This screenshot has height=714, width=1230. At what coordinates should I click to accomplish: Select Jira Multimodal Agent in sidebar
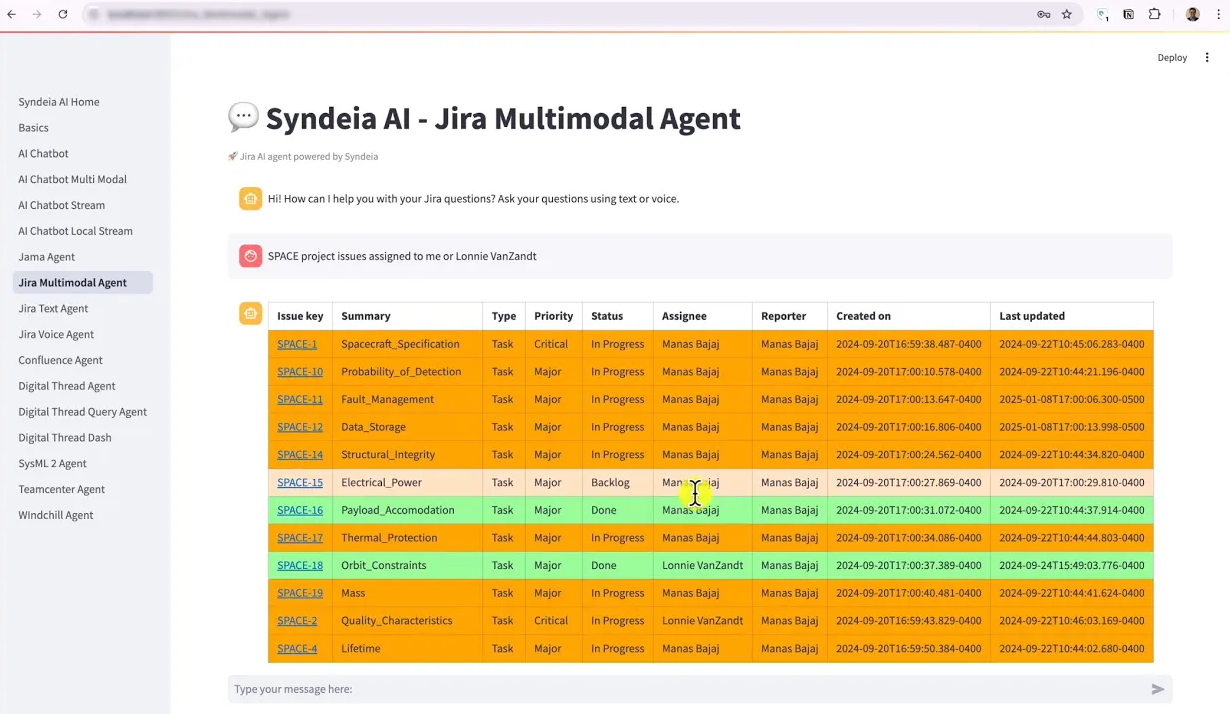[x=83, y=283]
